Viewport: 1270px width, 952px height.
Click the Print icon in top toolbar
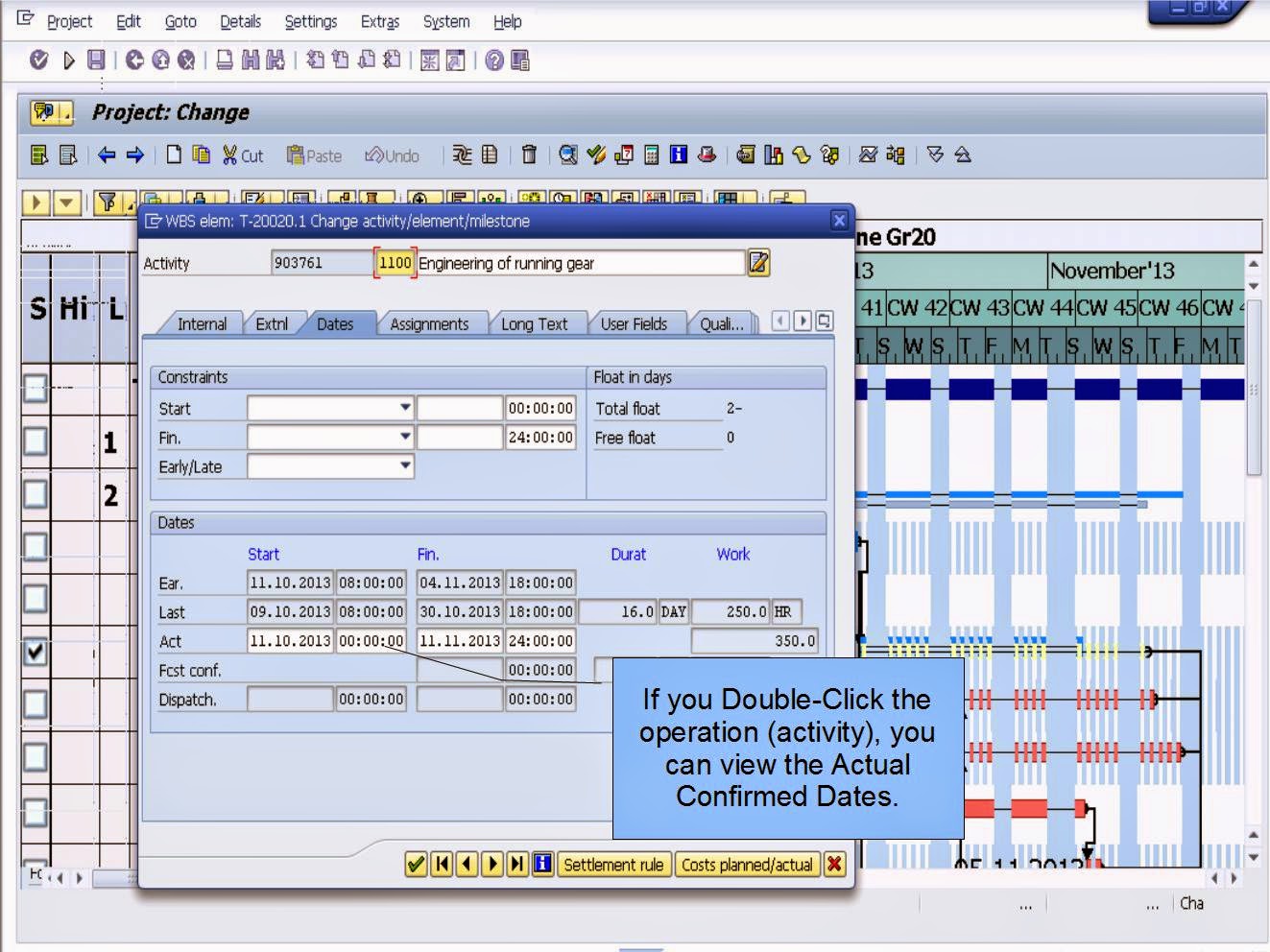coord(224,60)
